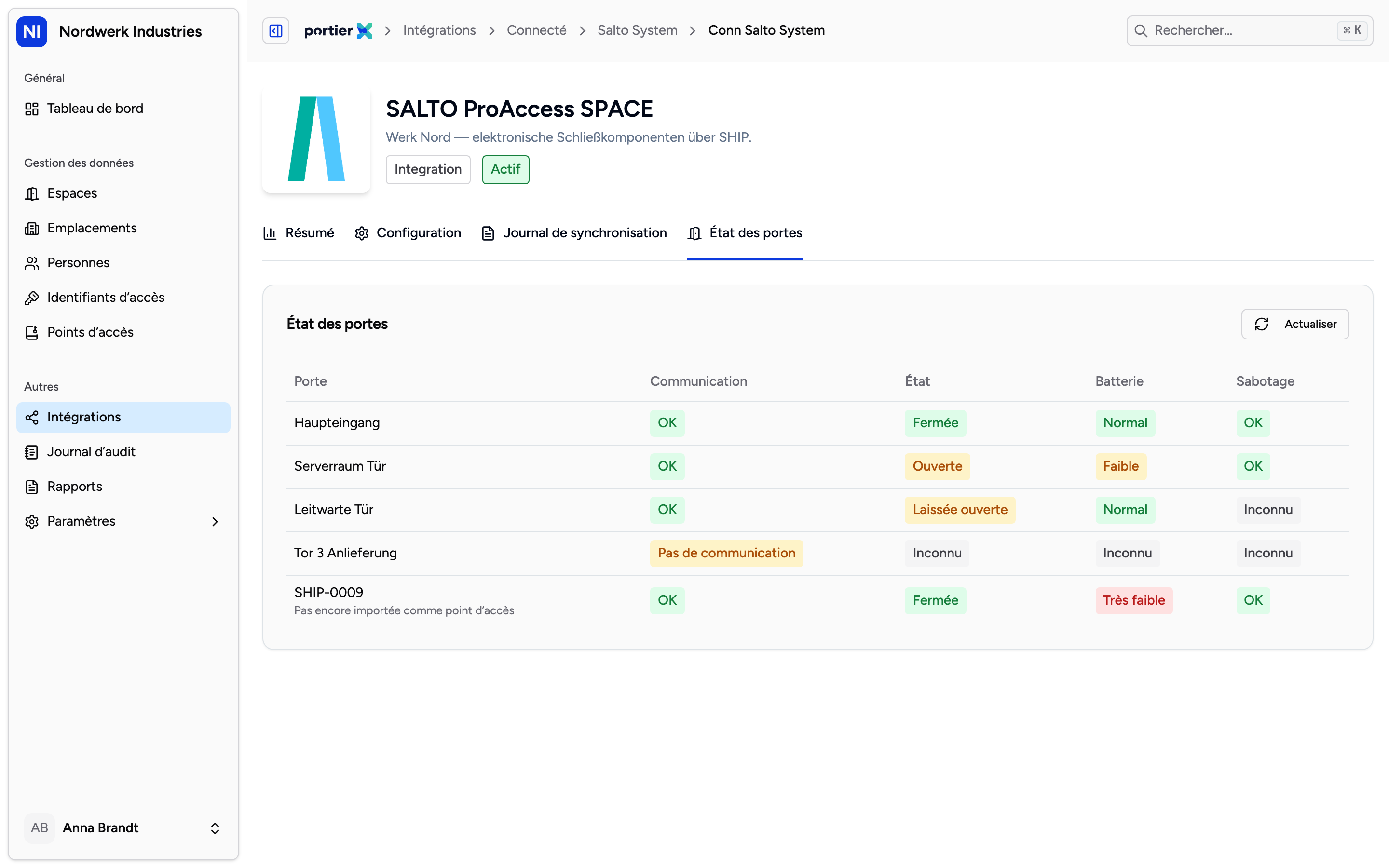Click the Points d'accès icon
The height and width of the screenshot is (868, 1389).
point(31,332)
